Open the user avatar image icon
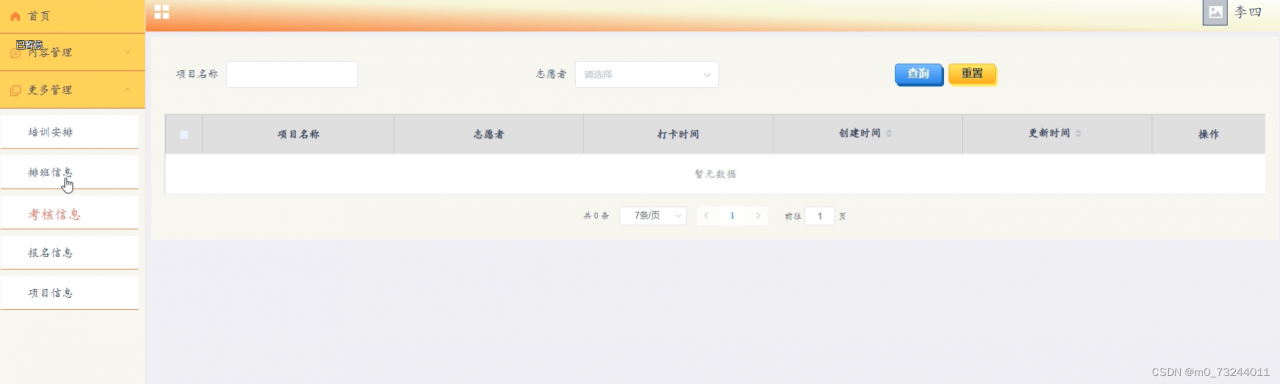1280x384 pixels. point(1214,12)
